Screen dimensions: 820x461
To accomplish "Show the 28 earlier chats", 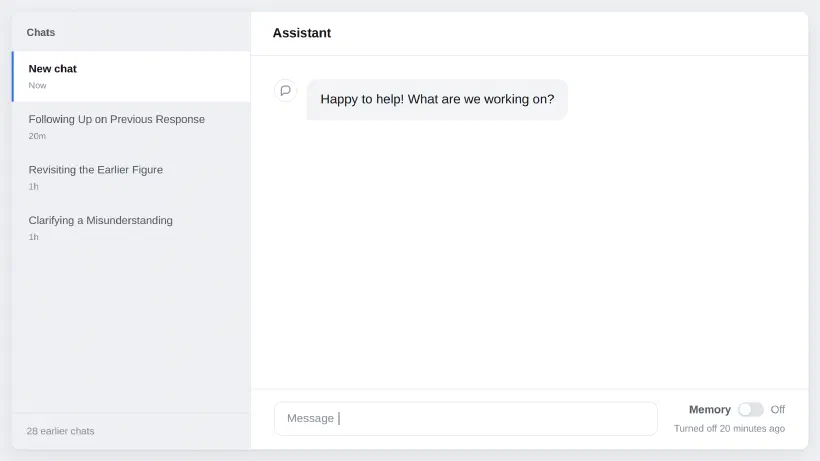I will point(61,431).
